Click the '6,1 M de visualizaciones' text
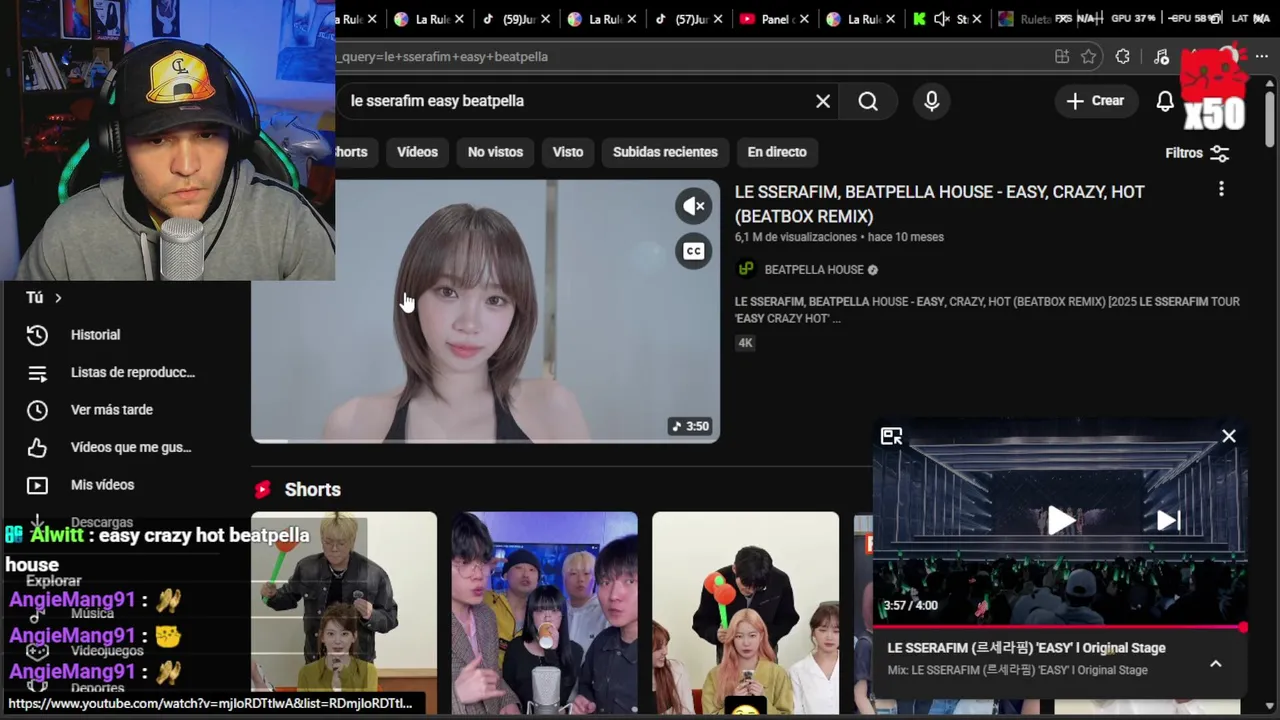This screenshot has height=720, width=1280. point(796,237)
